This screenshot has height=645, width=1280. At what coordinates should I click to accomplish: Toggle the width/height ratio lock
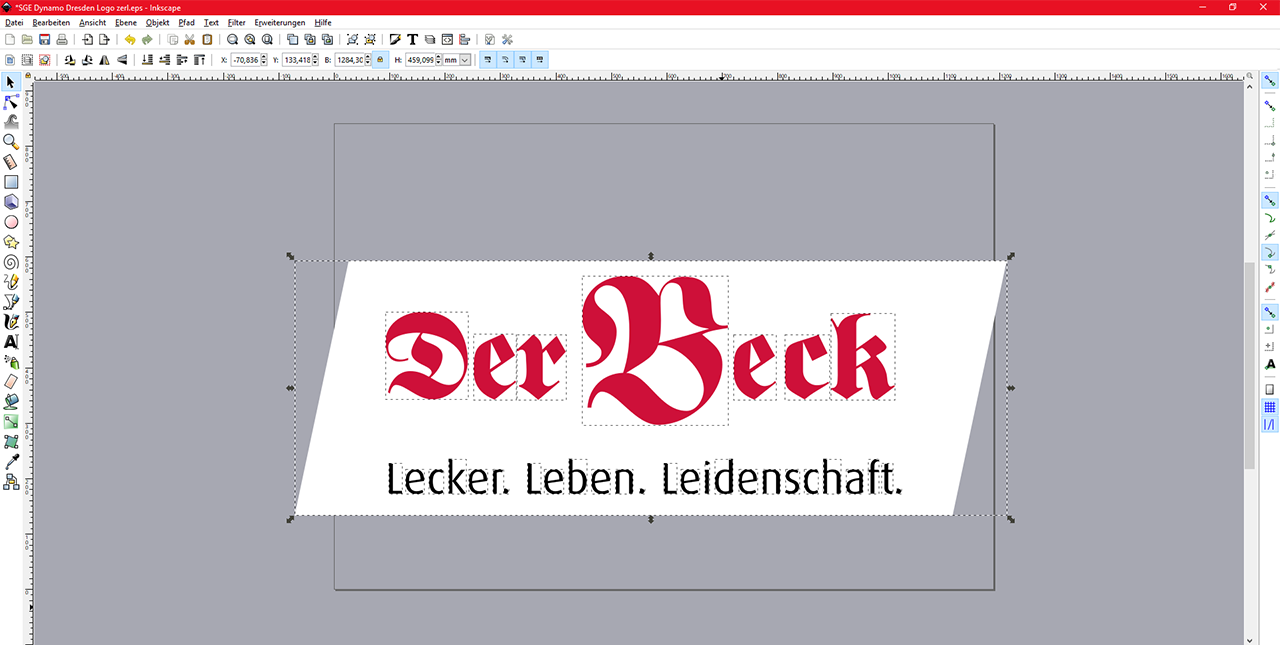[380, 60]
